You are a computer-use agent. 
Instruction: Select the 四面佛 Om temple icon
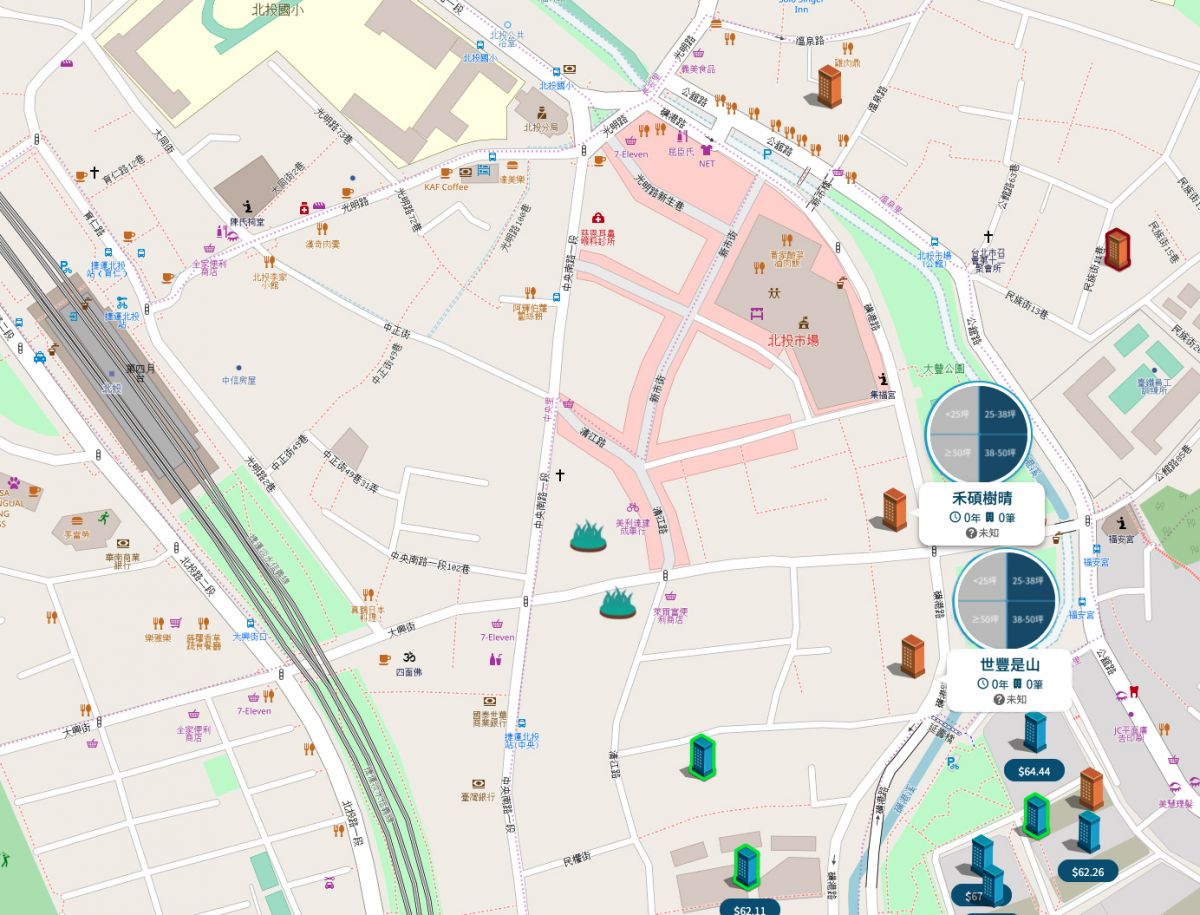pyautogui.click(x=408, y=659)
